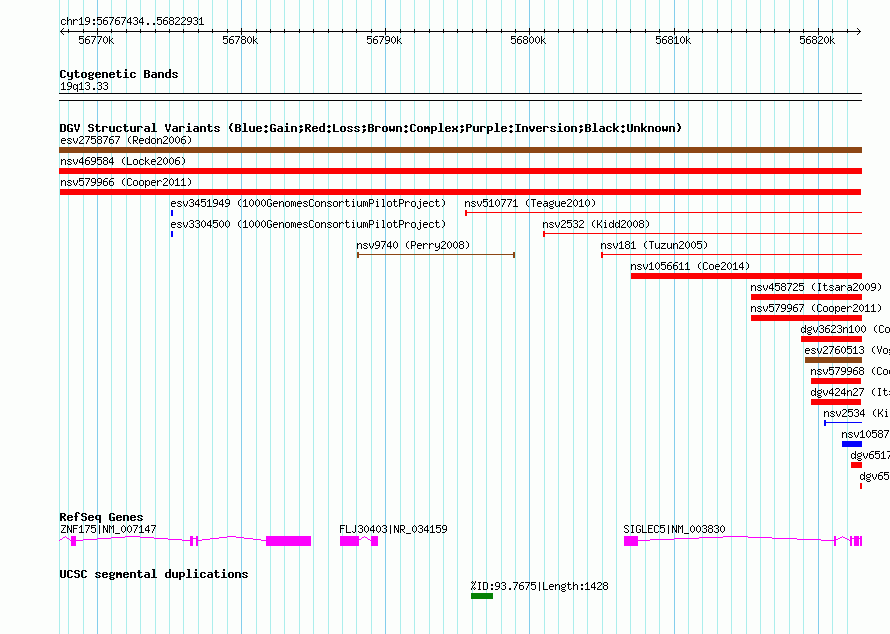
Task: Click the brown esv2758767 (Redon2006) variant bar
Action: click(x=460, y=150)
